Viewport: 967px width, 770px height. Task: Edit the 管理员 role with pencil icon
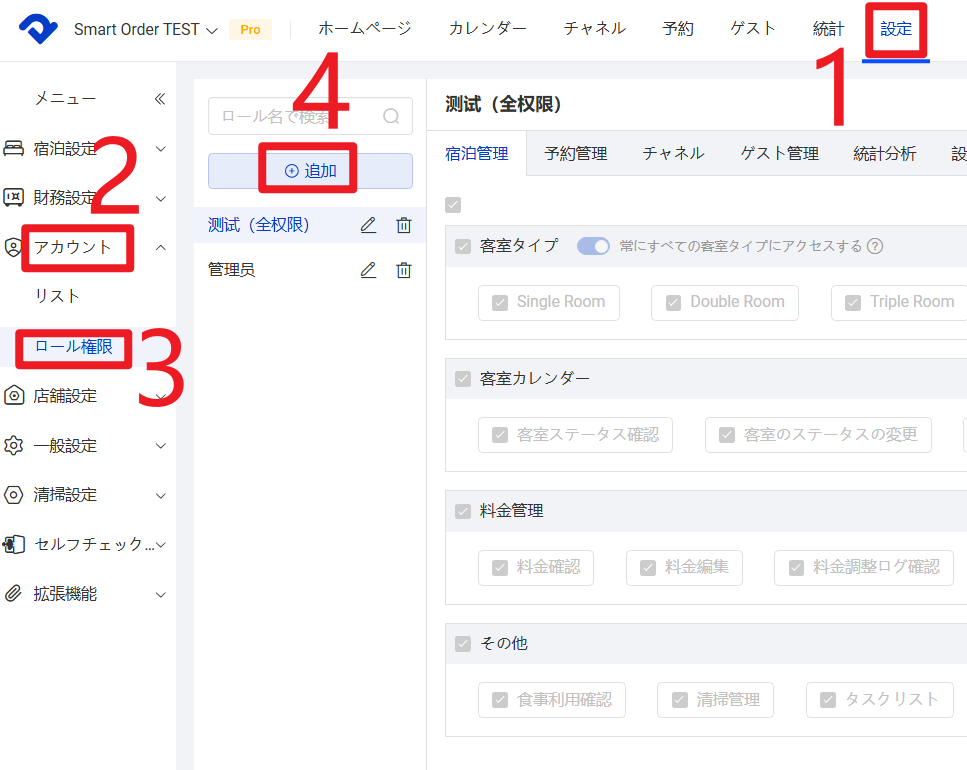tap(368, 270)
